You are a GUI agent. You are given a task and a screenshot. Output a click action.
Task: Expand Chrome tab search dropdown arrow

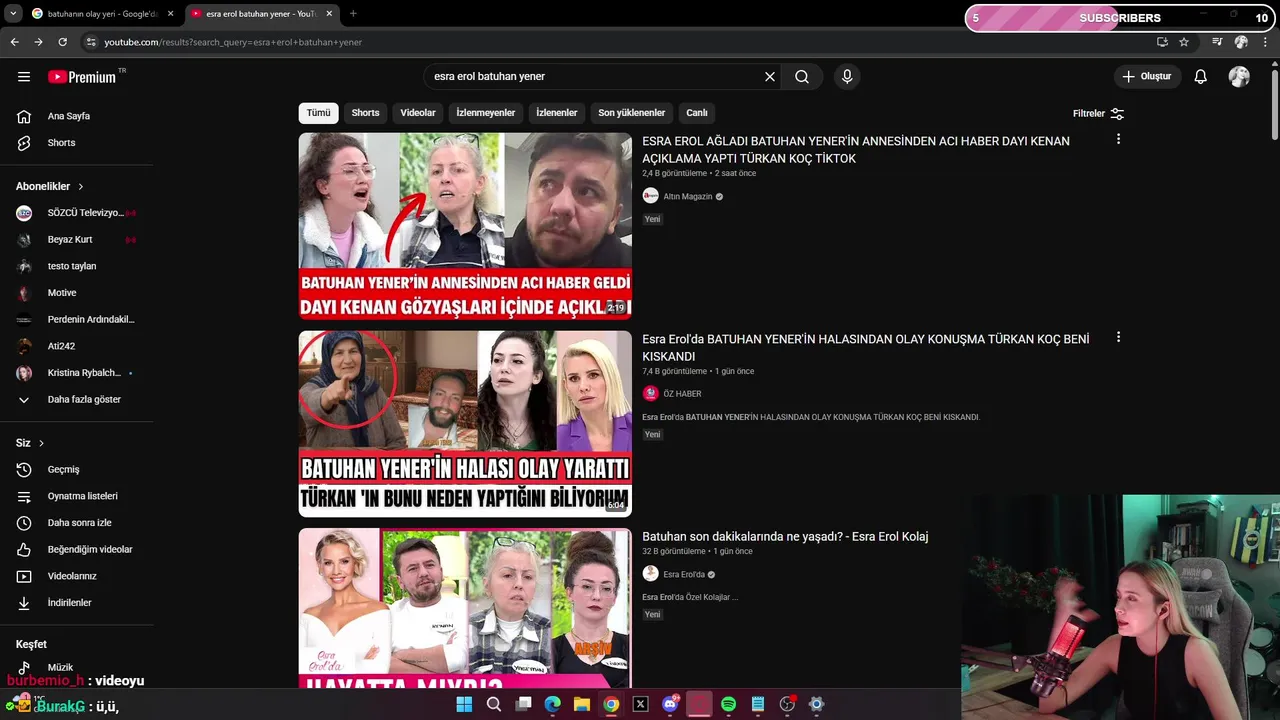coord(13,14)
